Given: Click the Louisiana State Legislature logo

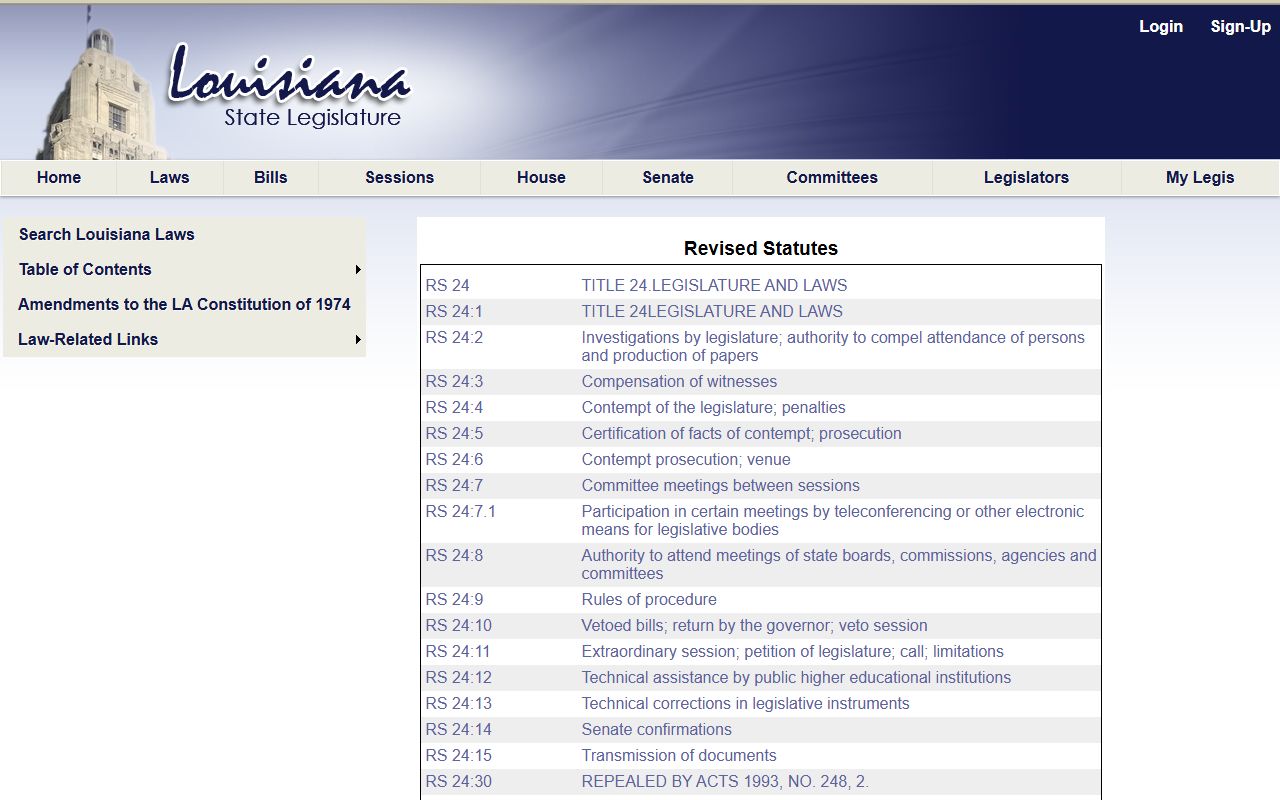Looking at the screenshot, I should click(x=290, y=87).
